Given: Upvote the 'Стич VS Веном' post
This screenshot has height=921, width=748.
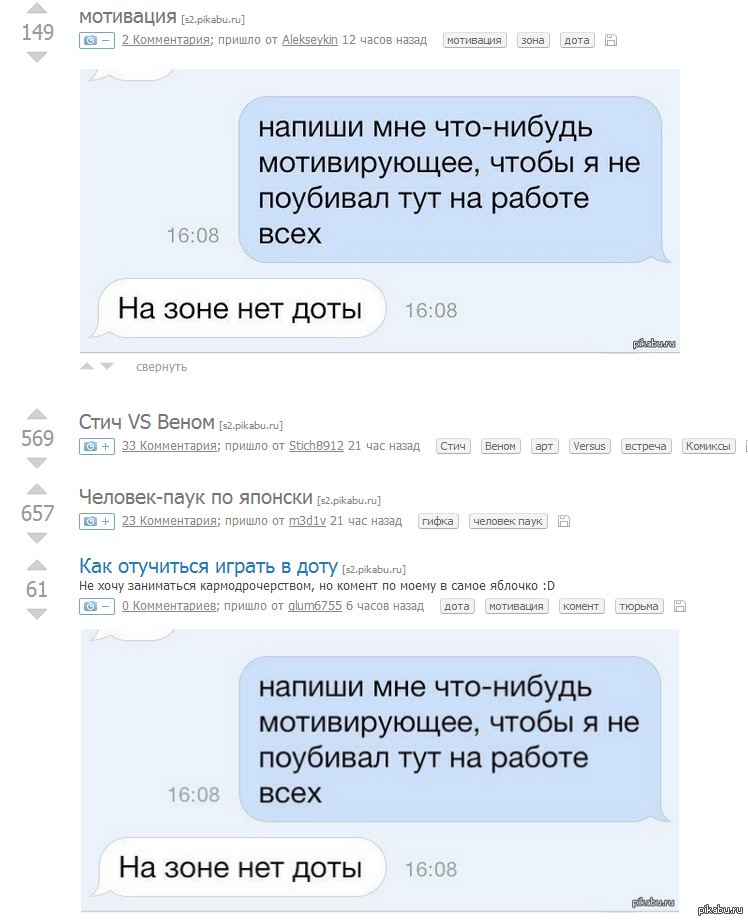Looking at the screenshot, I should click(37, 414).
